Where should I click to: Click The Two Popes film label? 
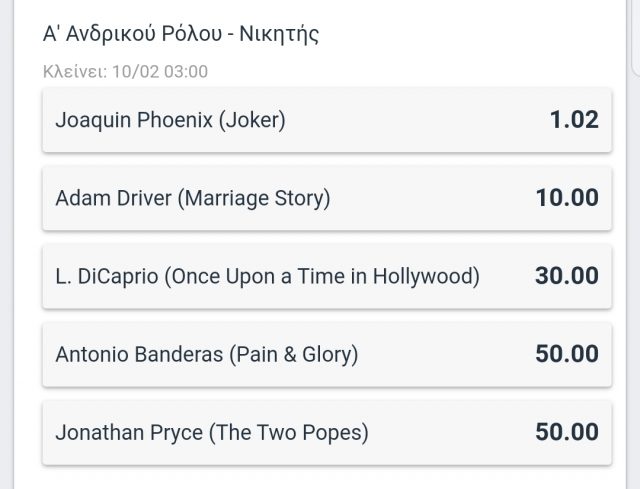pos(289,433)
